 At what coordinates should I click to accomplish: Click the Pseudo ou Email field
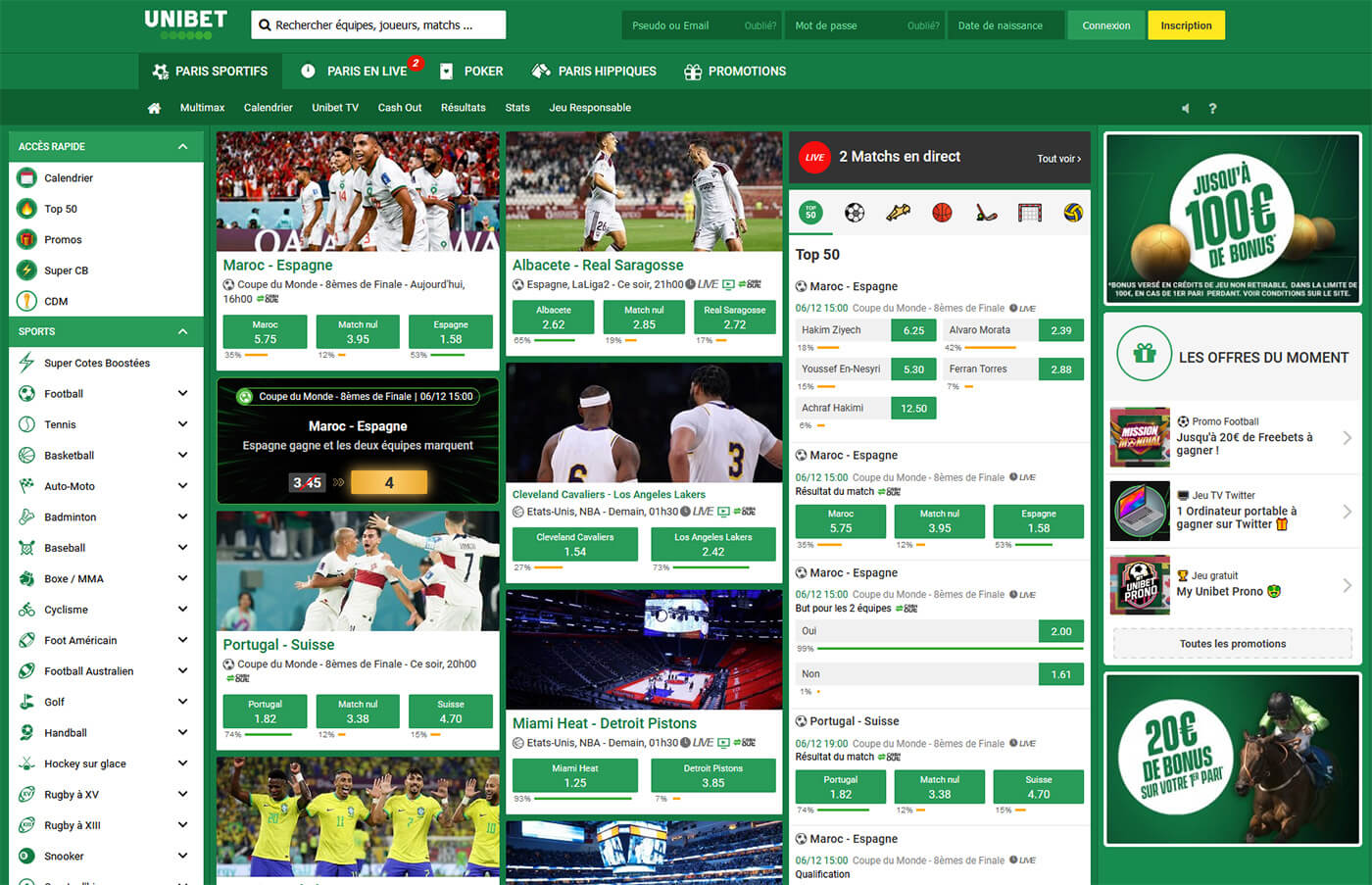[702, 25]
